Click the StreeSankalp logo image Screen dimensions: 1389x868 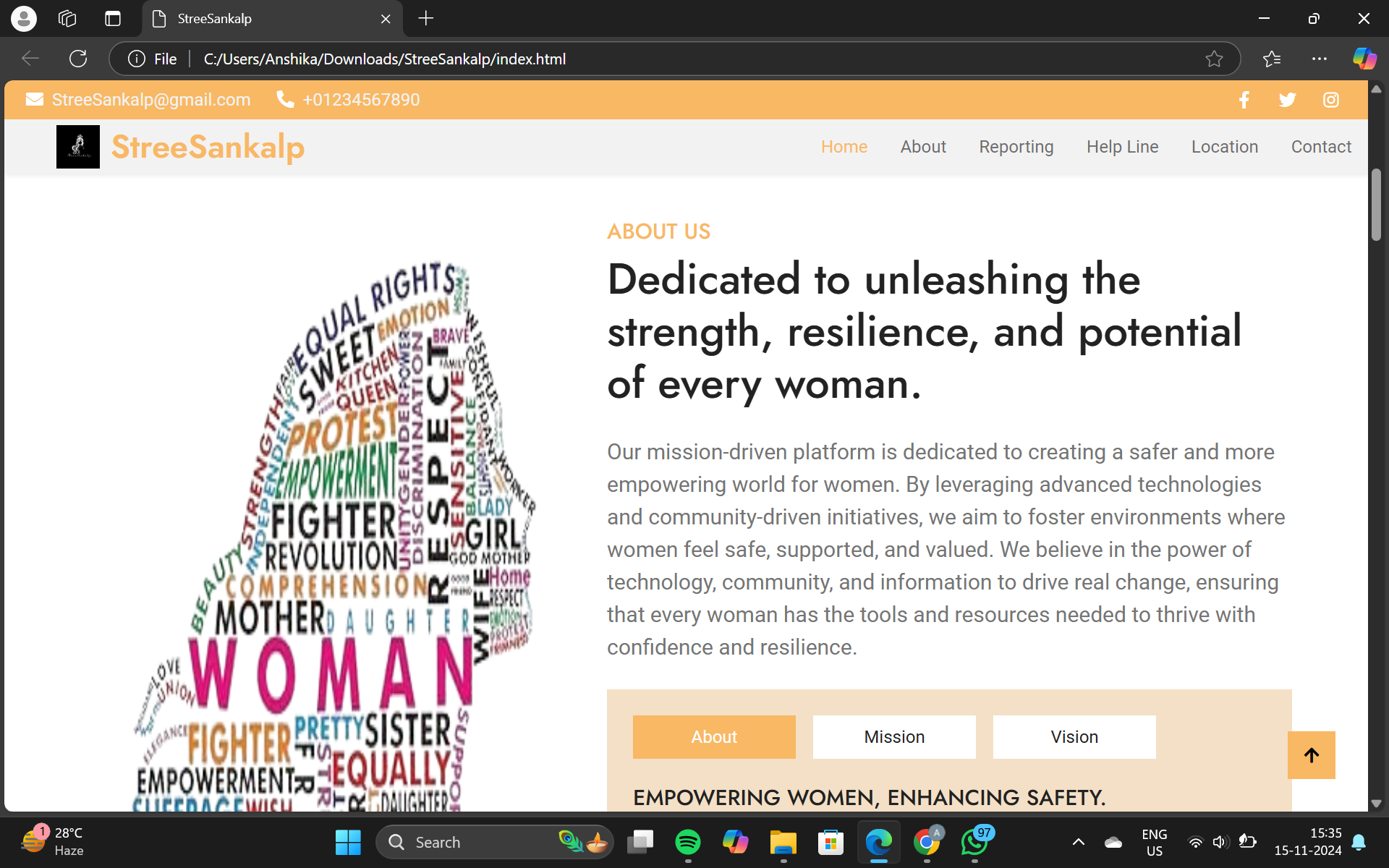point(78,147)
